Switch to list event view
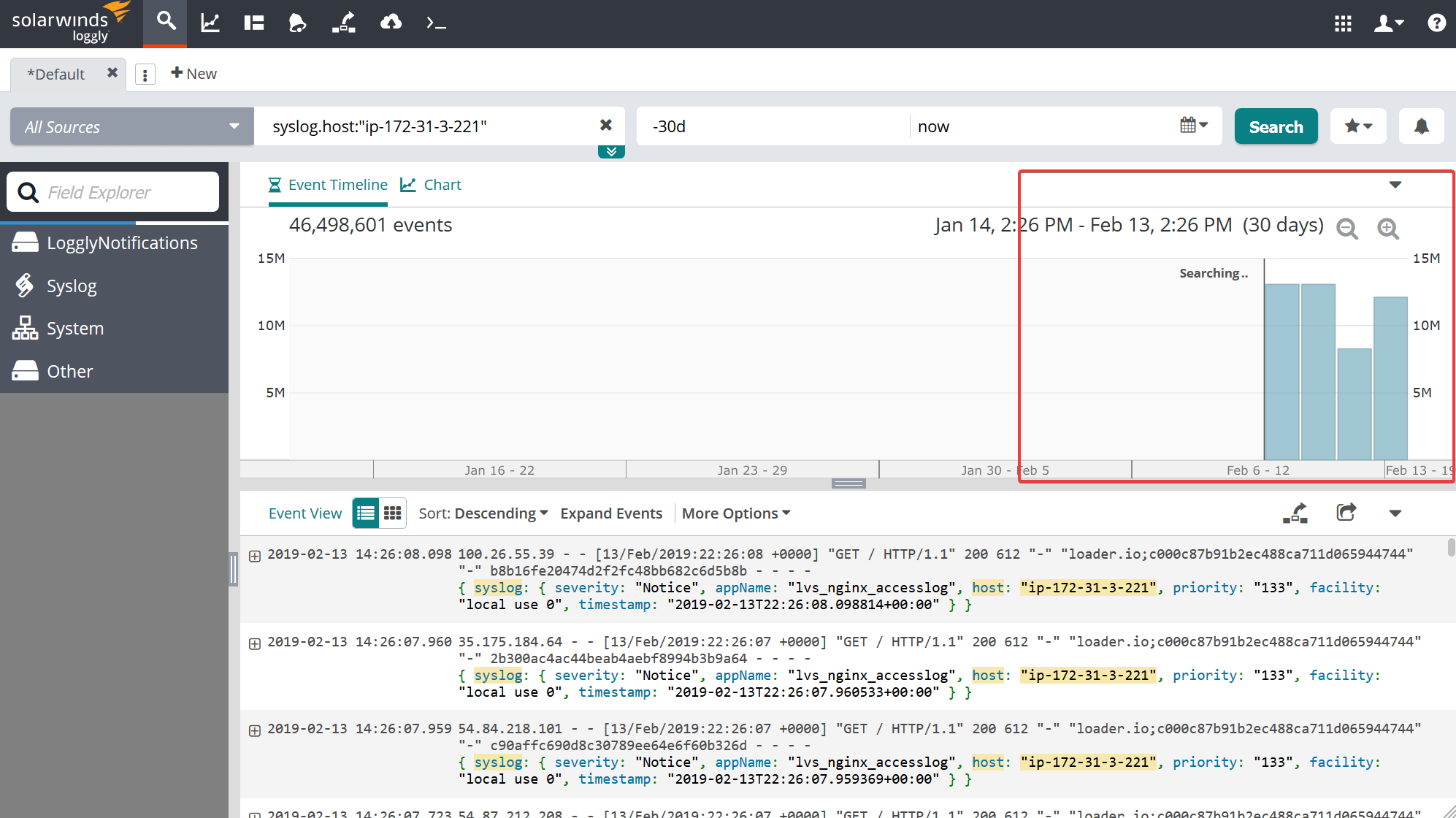 pos(366,513)
